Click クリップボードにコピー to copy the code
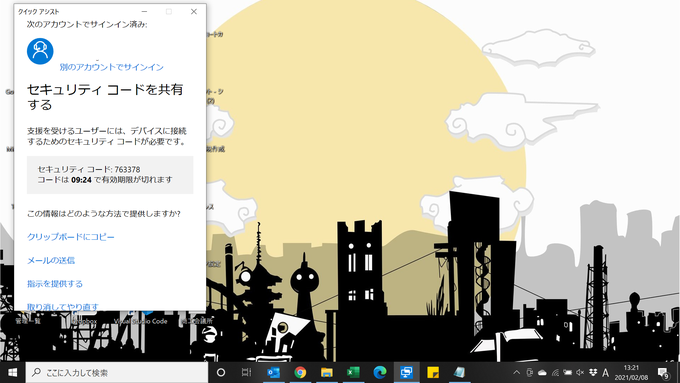This screenshot has height=383, width=680. (x=71, y=237)
